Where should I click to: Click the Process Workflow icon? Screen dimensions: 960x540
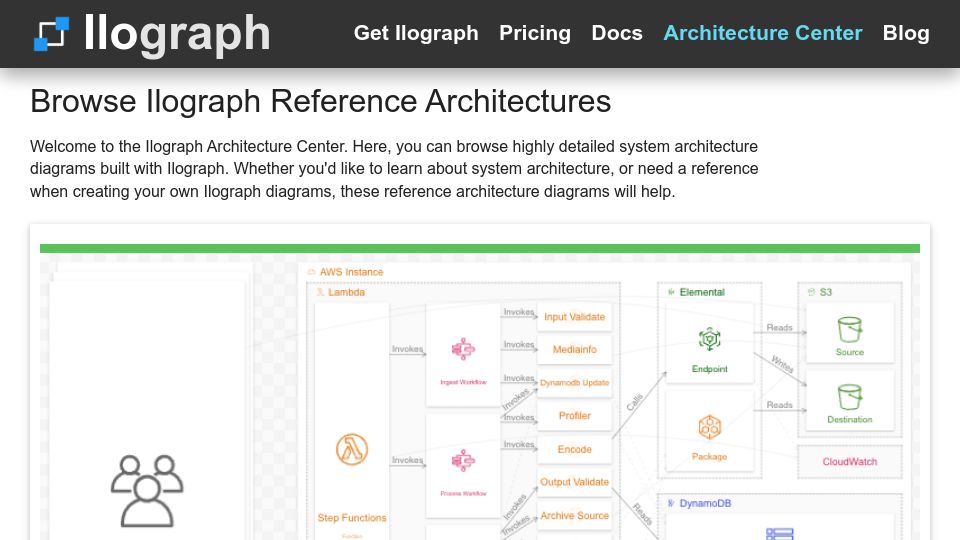463,460
